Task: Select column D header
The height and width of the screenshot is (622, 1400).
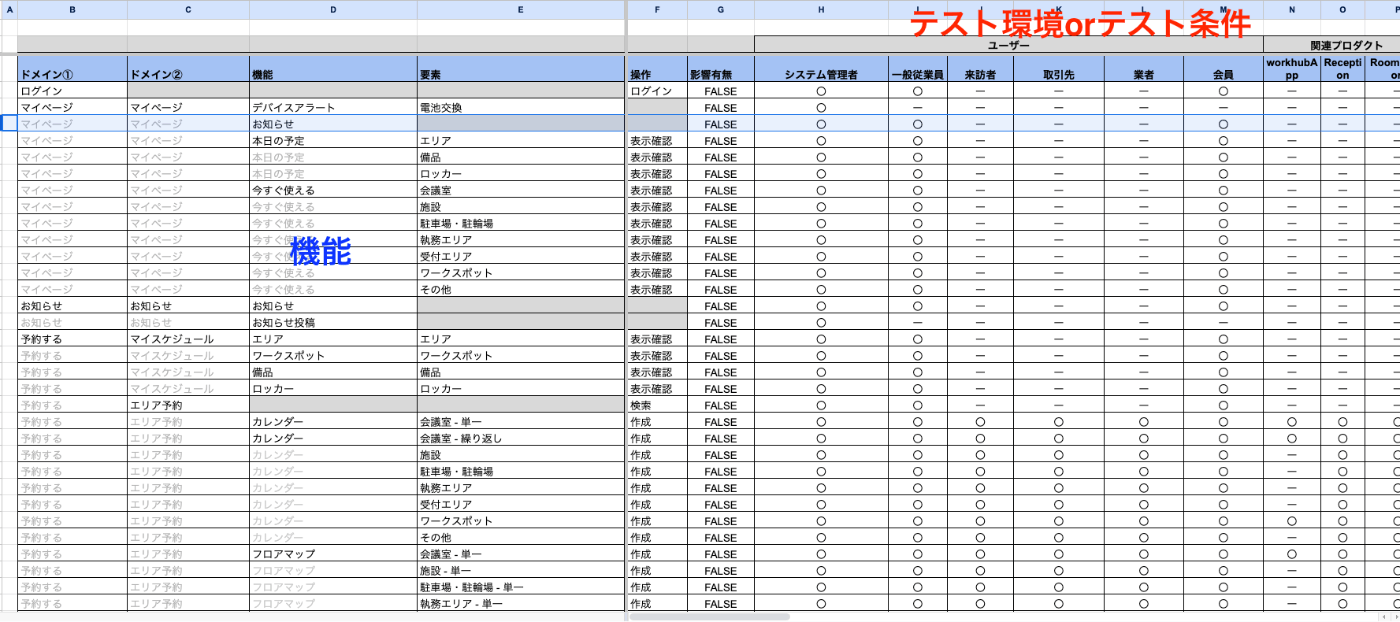Action: point(333,9)
